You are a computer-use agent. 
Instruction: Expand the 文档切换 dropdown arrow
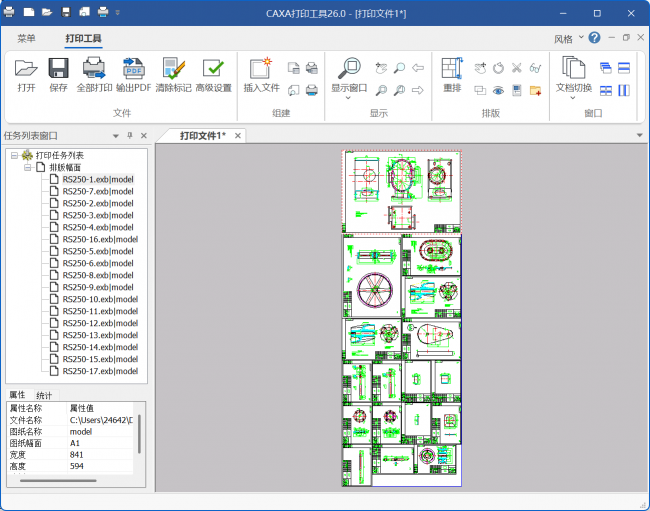click(x=573, y=98)
